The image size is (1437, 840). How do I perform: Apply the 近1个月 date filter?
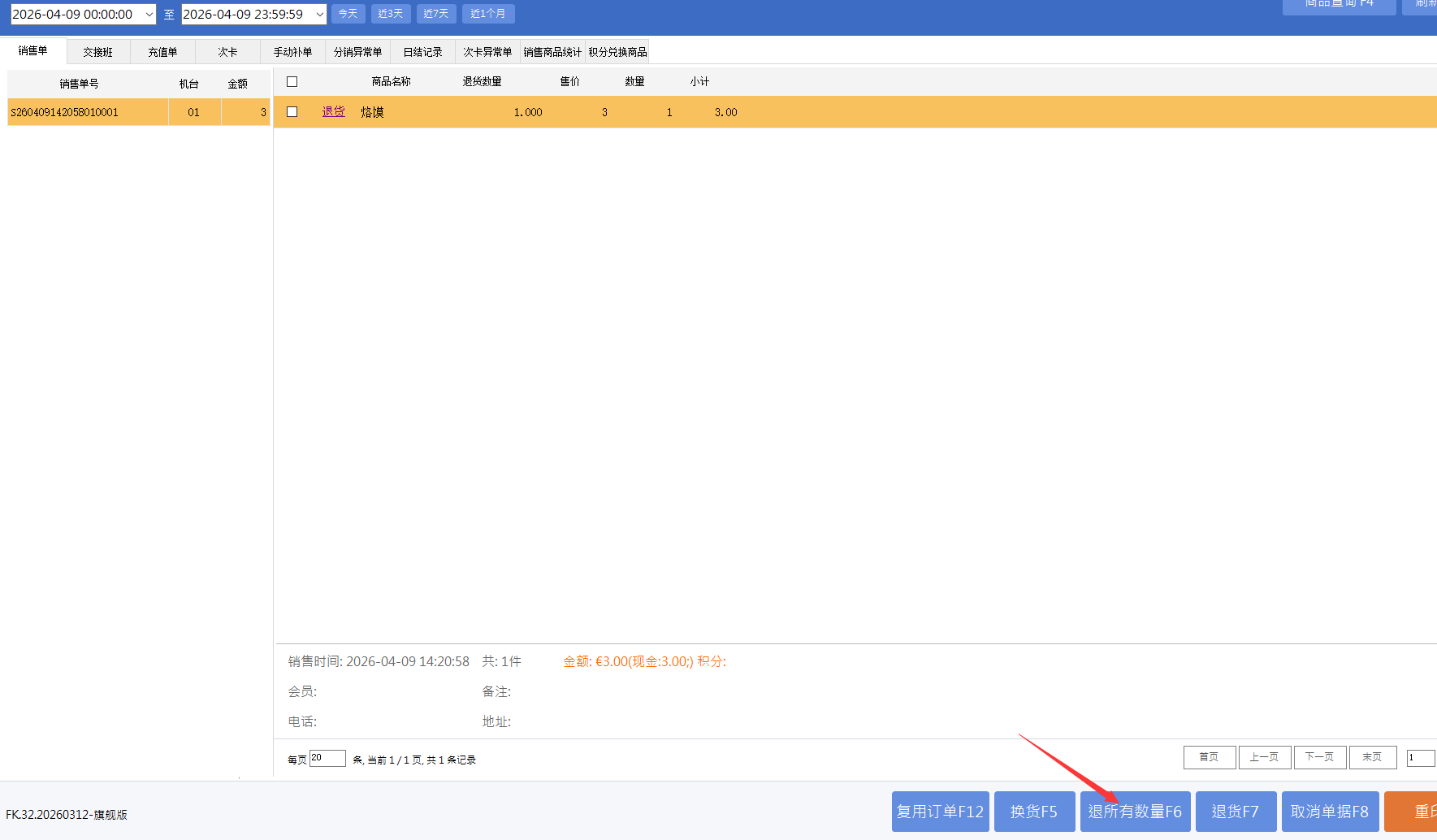487,14
